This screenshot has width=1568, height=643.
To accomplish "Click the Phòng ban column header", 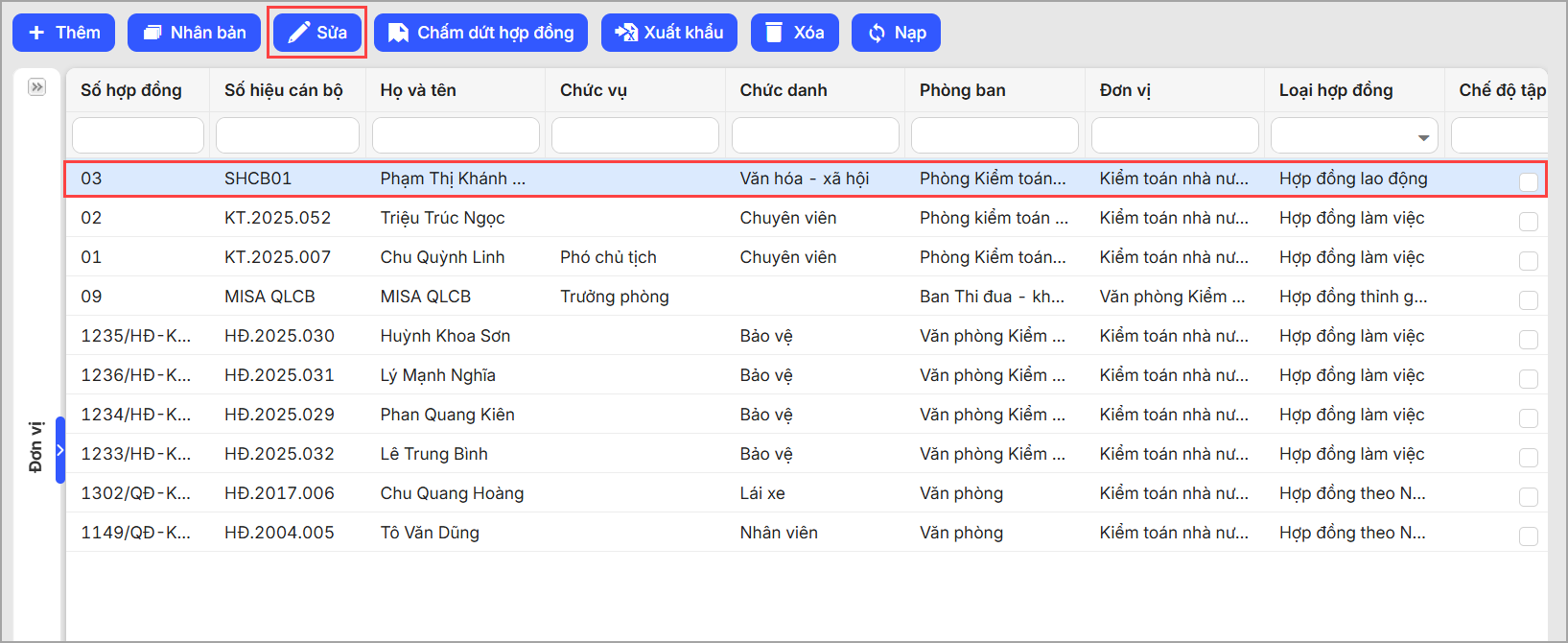I will 962,90.
